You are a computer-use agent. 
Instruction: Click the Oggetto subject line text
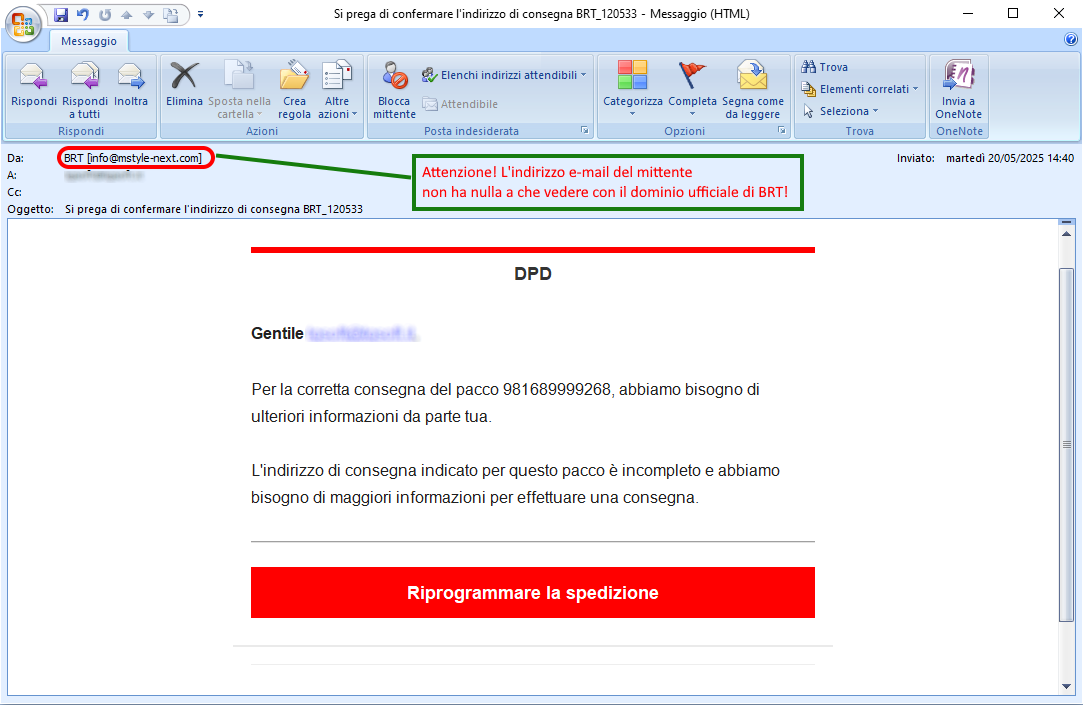click(213, 209)
